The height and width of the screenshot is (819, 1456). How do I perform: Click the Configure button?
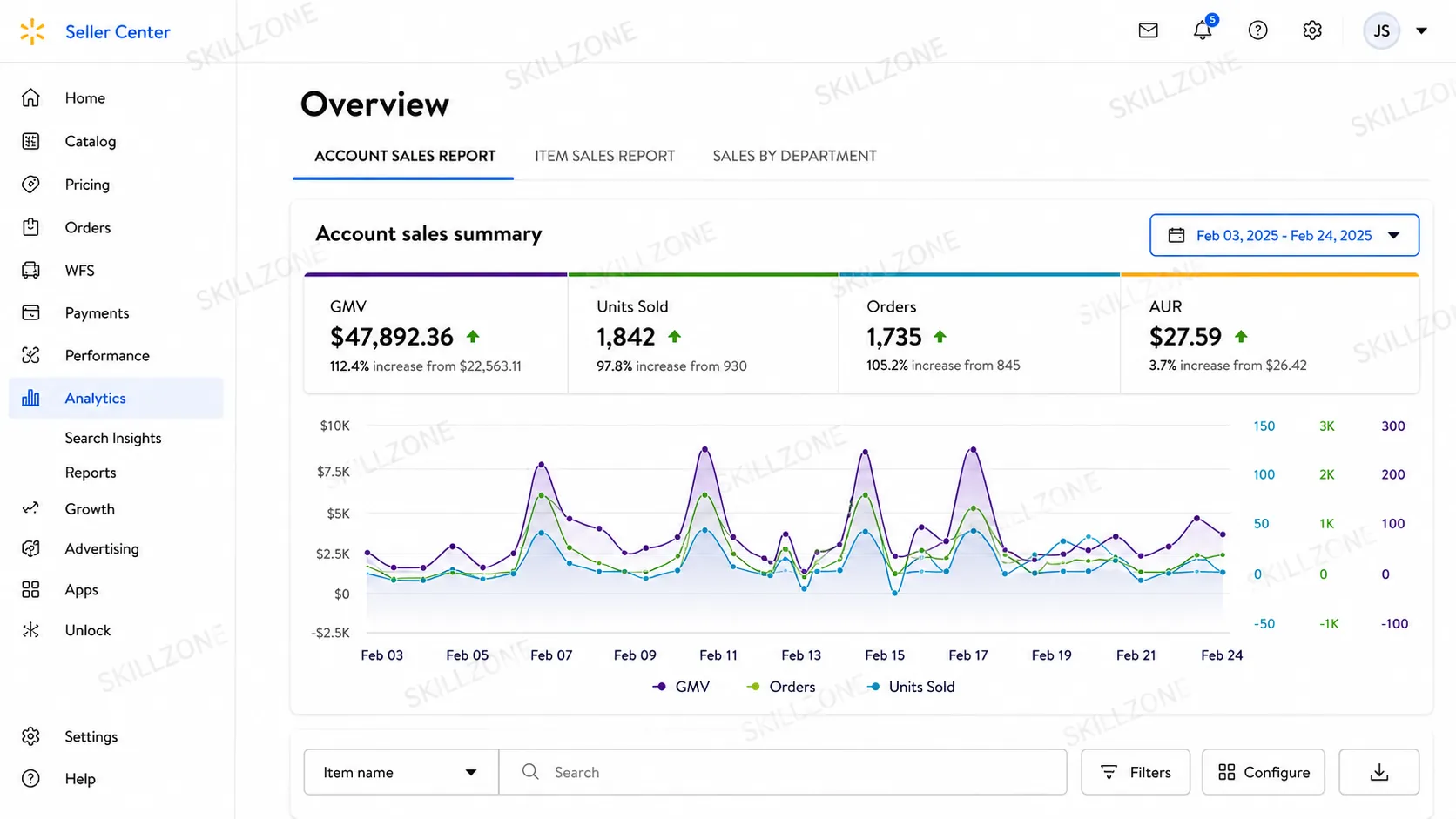pyautogui.click(x=1264, y=772)
